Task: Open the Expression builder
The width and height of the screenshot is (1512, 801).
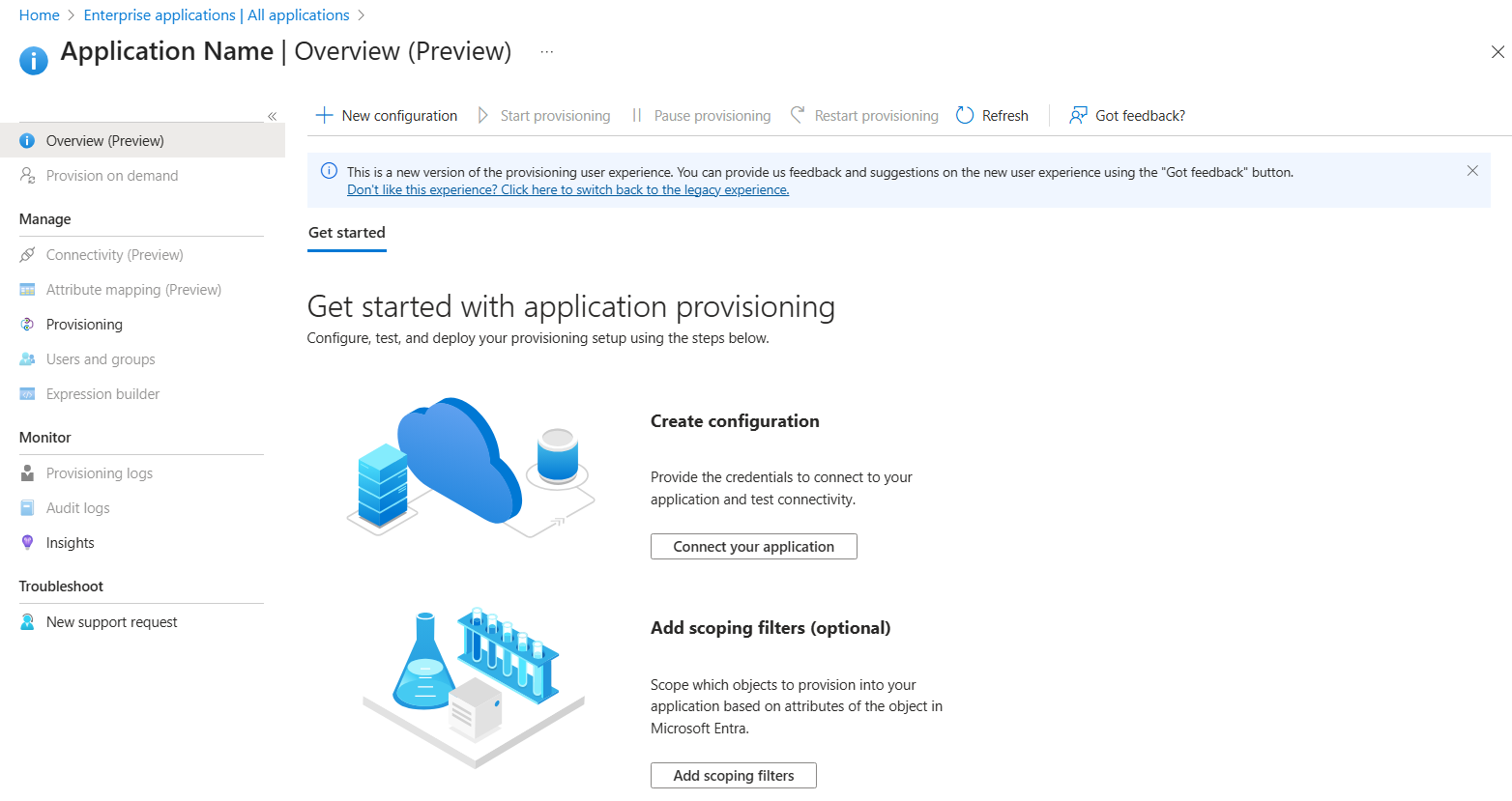Action: point(102,393)
